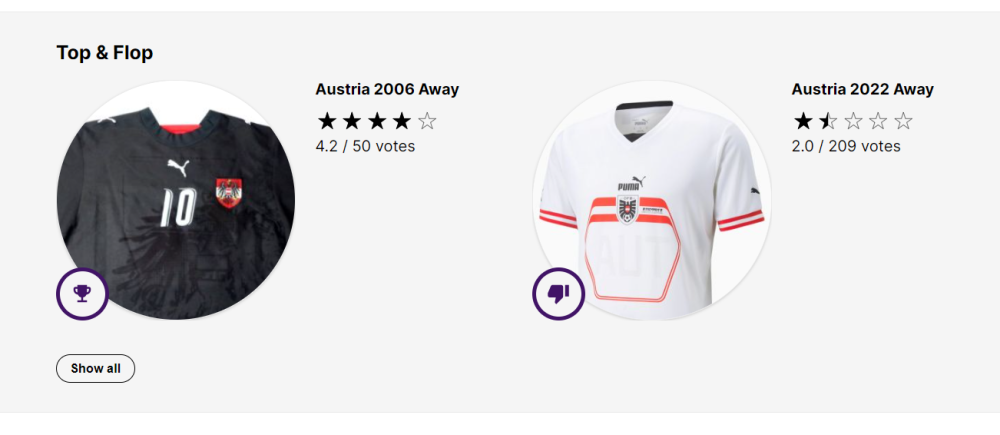The width and height of the screenshot is (1000, 435).
Task: Click second star of Austria 2006 Away rating
Action: [x=352, y=122]
